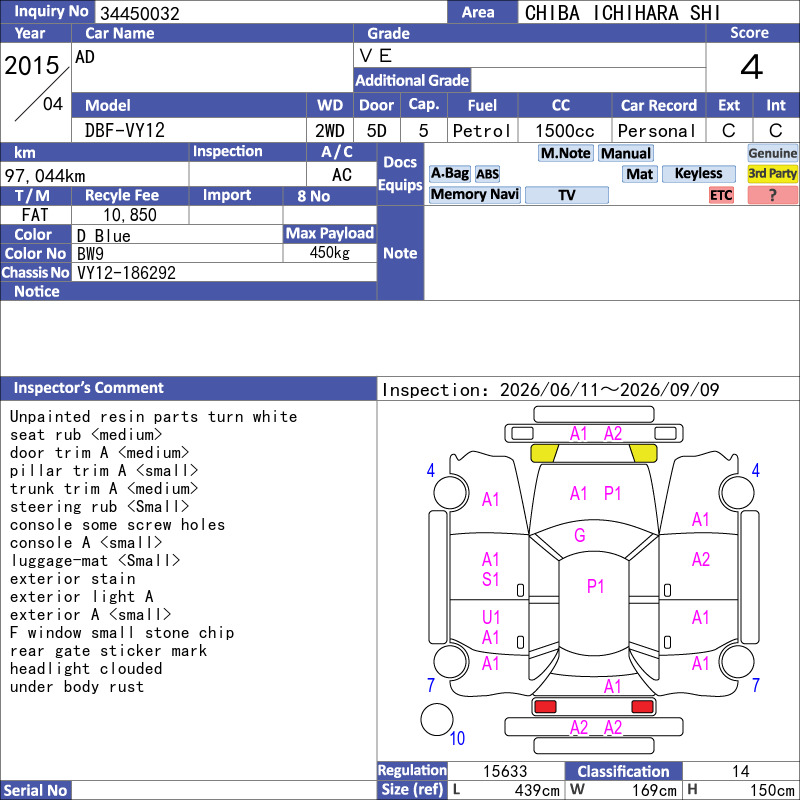The height and width of the screenshot is (800, 800).
Task: Select the yellow 3rd Party badge
Action: 772,173
